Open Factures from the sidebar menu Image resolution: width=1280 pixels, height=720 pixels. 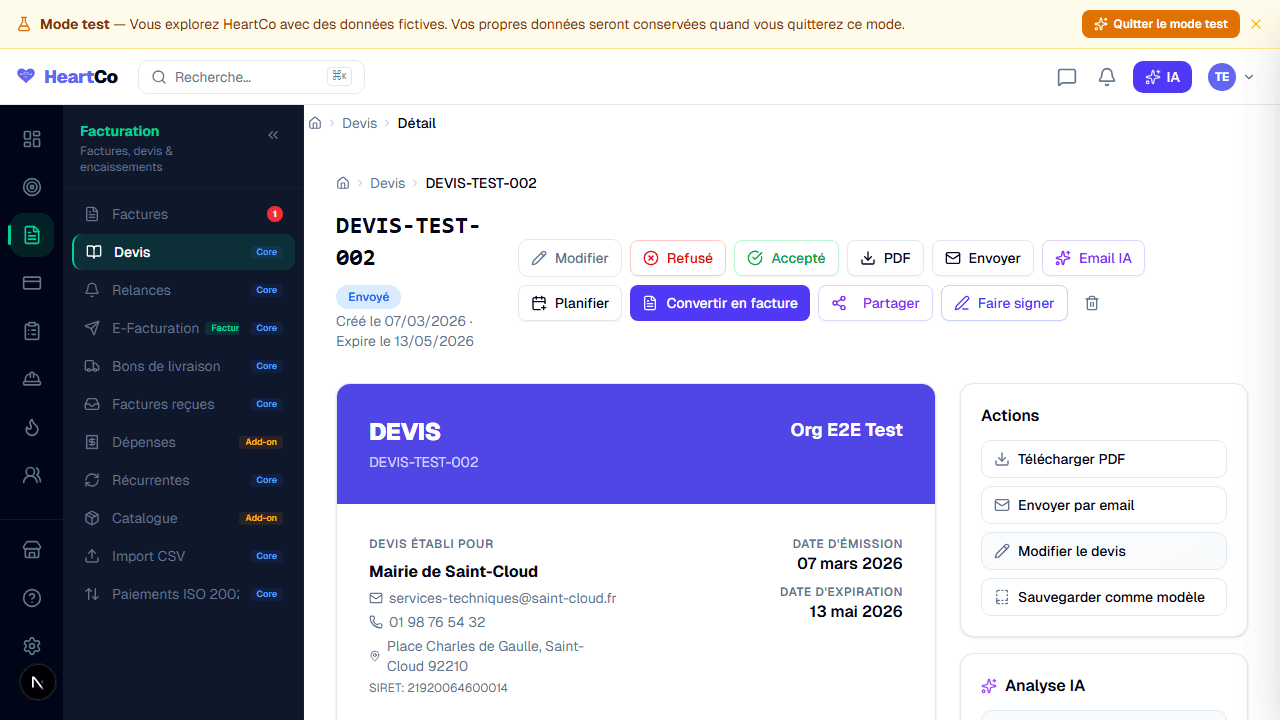(140, 214)
